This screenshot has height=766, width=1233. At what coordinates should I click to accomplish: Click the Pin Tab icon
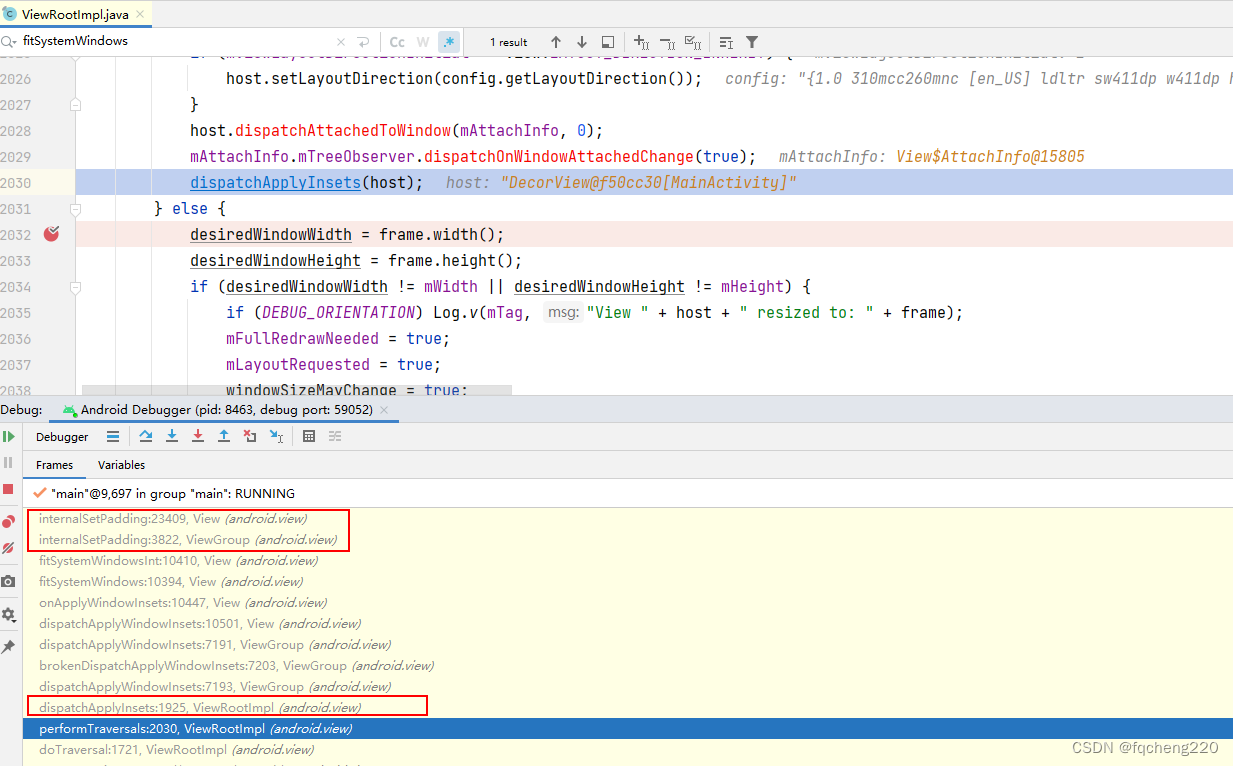[x=8, y=645]
